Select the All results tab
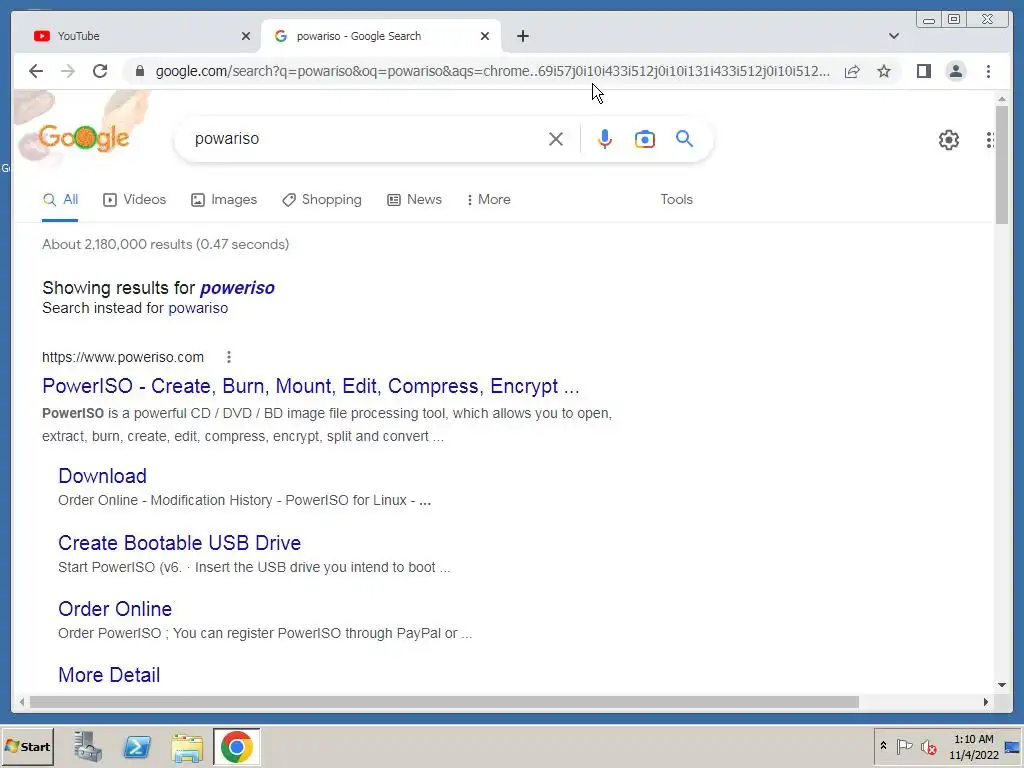The width and height of the screenshot is (1024, 768). coord(60,200)
